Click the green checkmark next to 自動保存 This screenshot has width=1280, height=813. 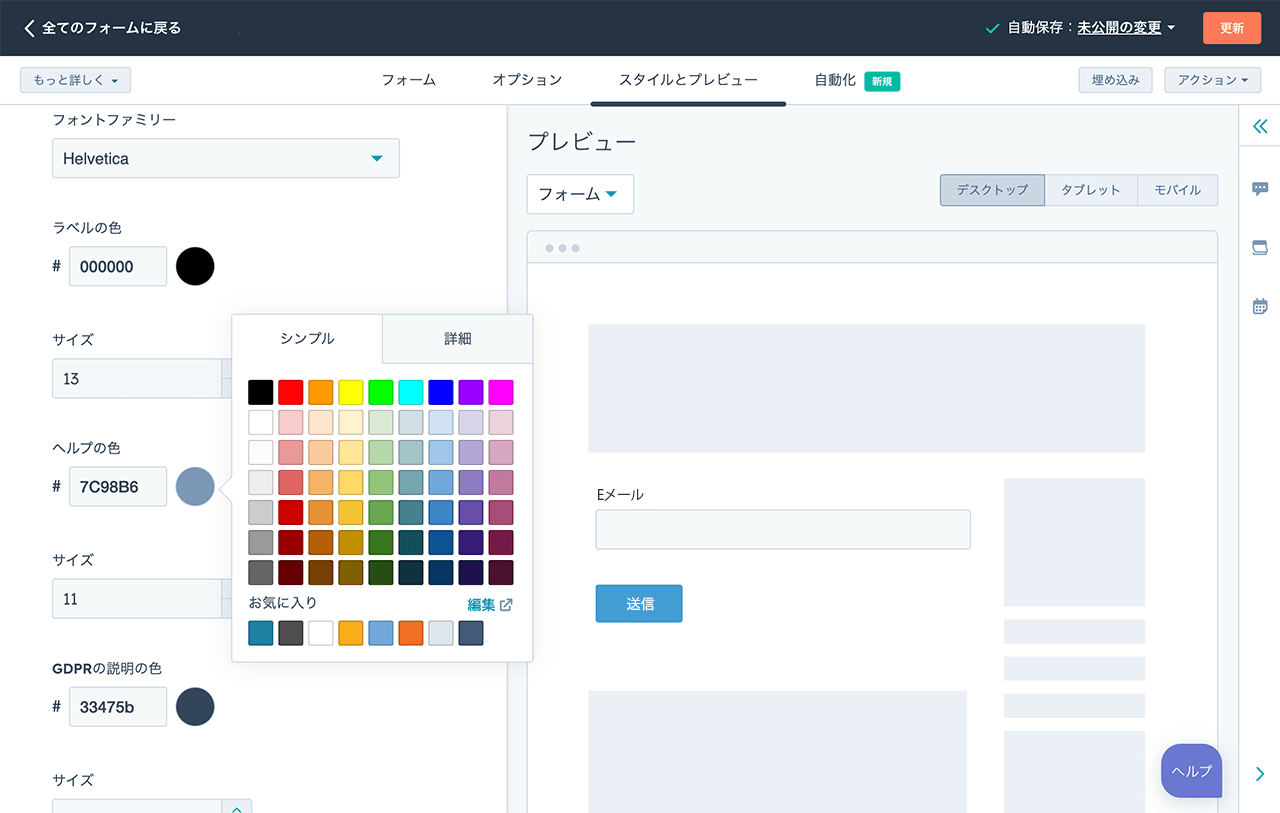pyautogui.click(x=992, y=28)
